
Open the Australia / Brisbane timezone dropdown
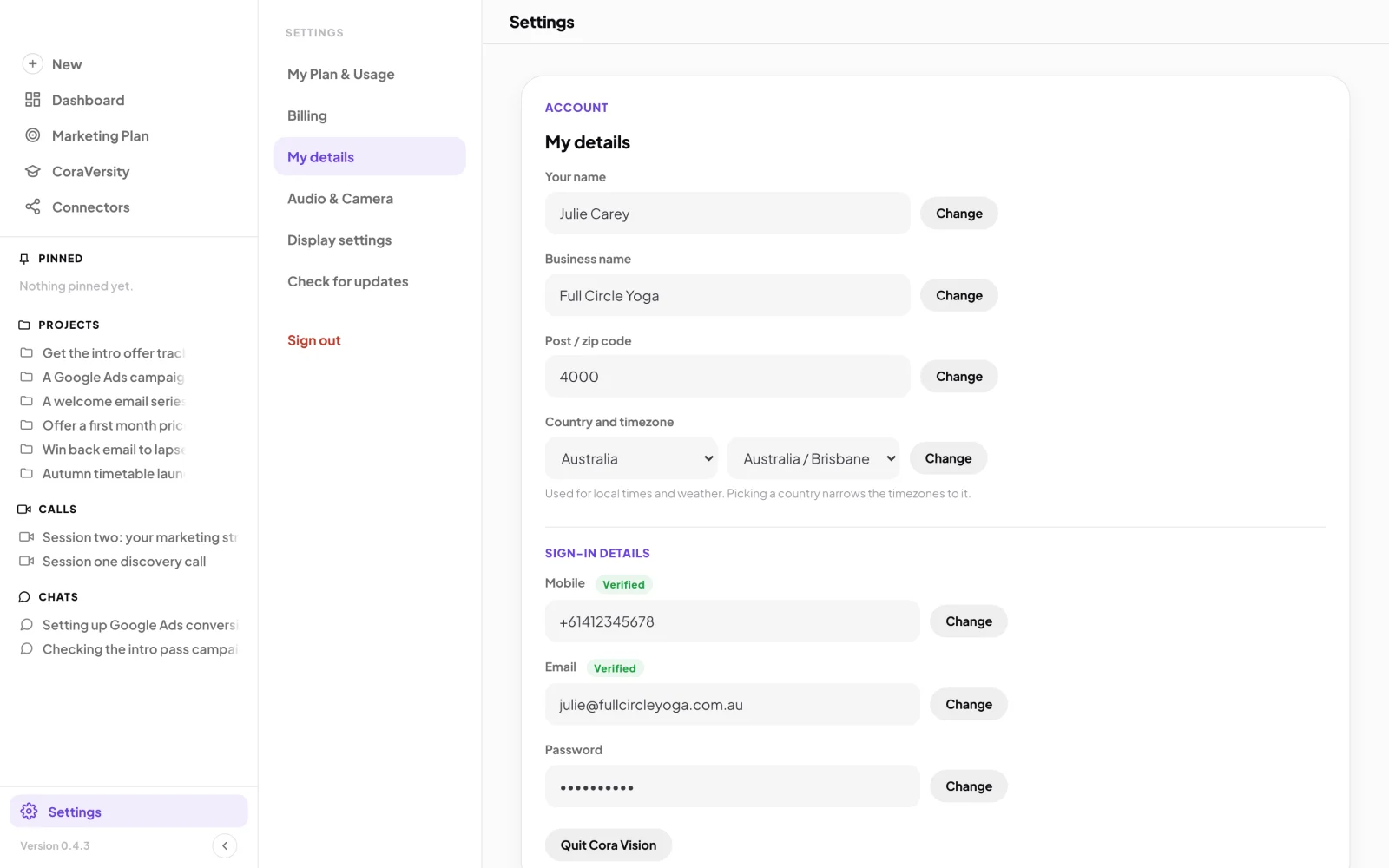tap(813, 458)
